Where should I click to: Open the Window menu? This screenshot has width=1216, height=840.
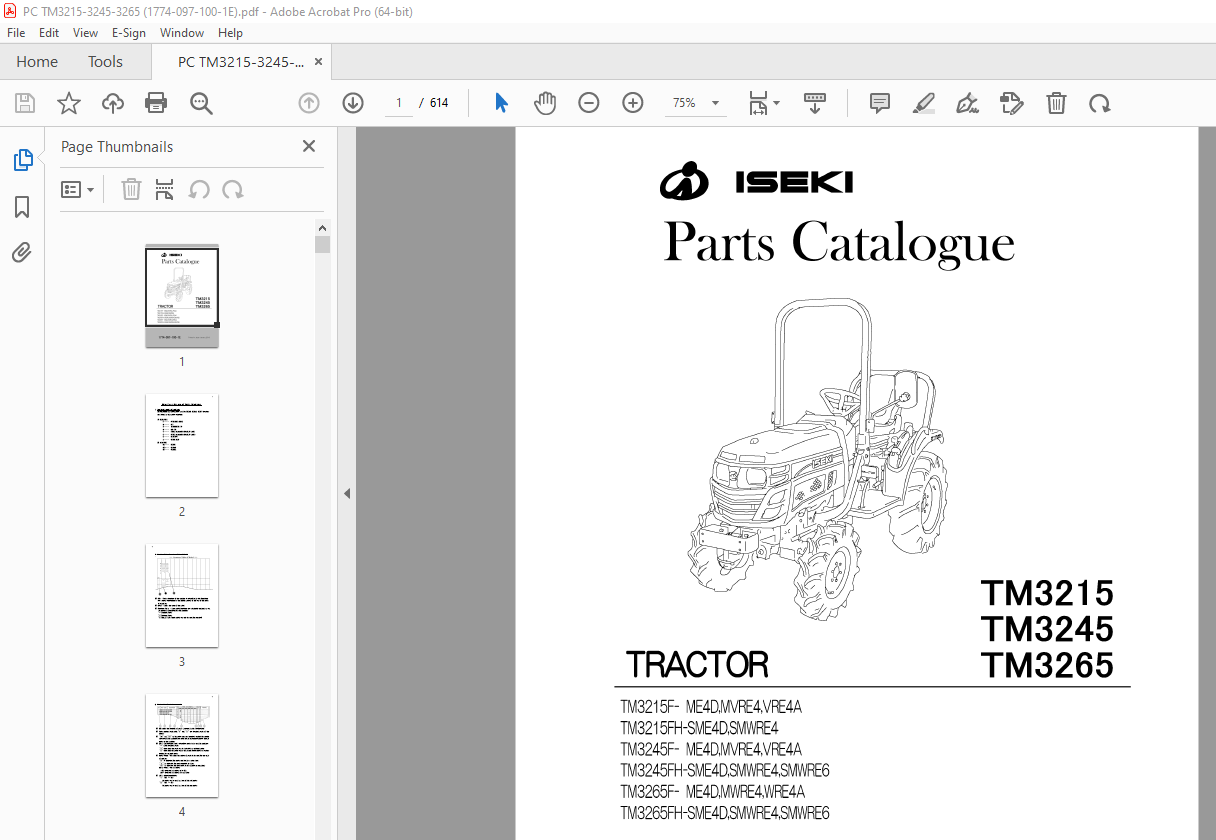pos(182,33)
